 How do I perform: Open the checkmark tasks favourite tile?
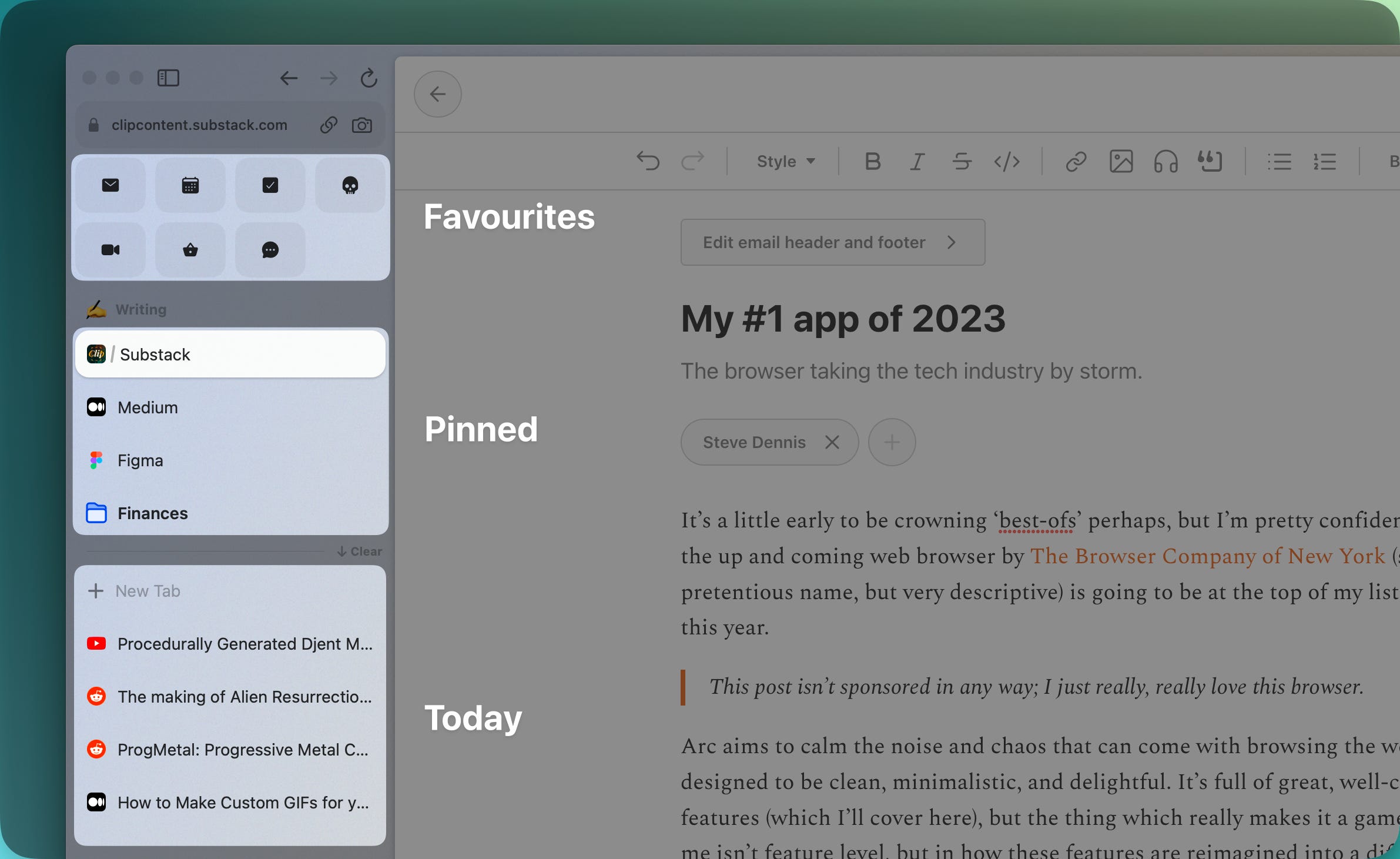pos(270,185)
